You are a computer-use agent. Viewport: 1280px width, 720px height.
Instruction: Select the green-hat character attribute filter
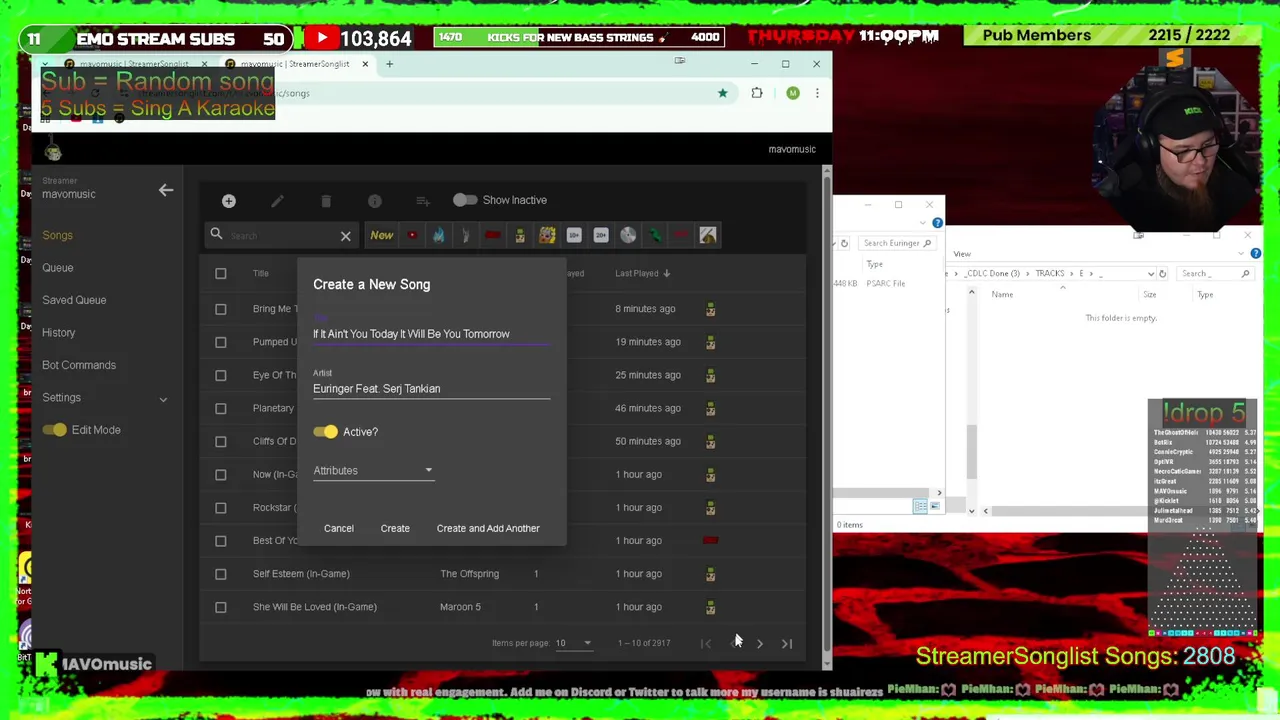520,236
